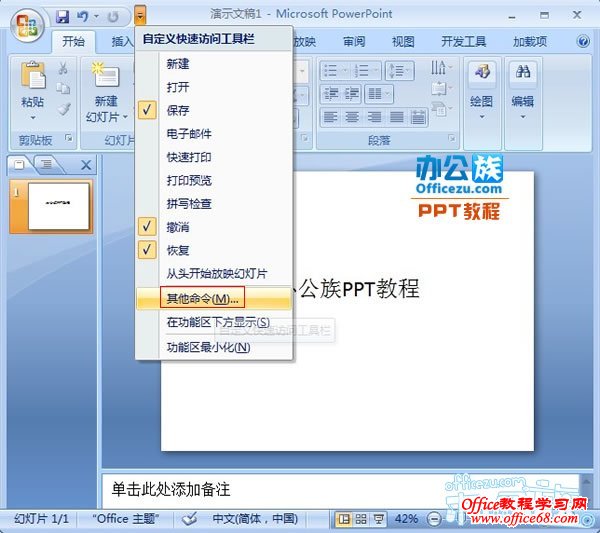600x533 pixels.
Task: Switch to the 视图 ribbon tab
Action: [x=403, y=41]
